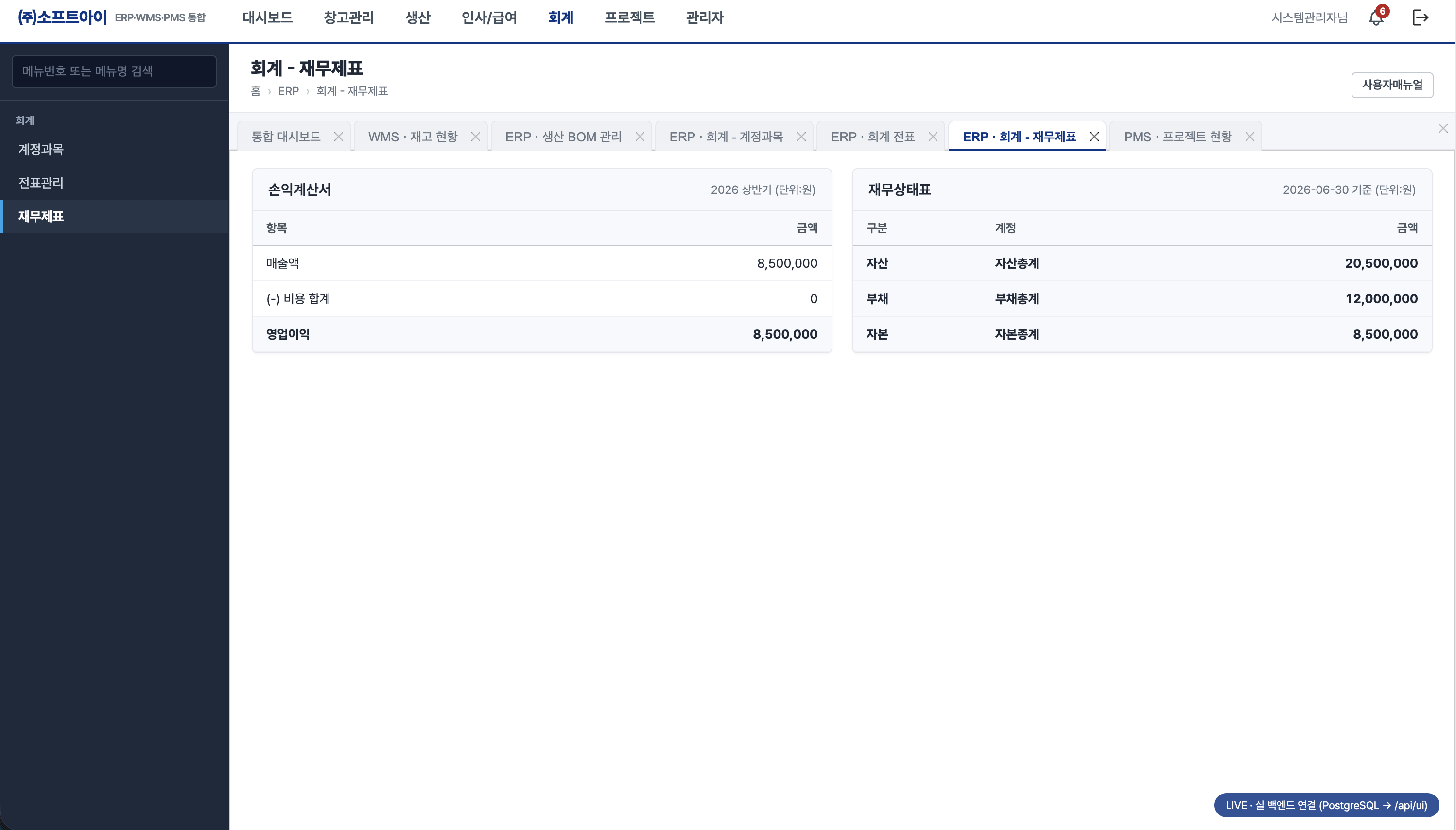The image size is (1456, 830).
Task: Close the ERP · 생산 BOM 관리 tab
Action: coord(640,137)
